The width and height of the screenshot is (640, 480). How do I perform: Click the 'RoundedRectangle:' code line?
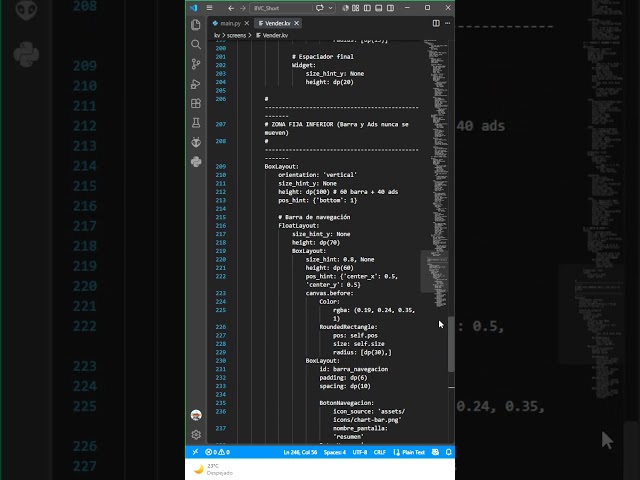tap(348, 327)
